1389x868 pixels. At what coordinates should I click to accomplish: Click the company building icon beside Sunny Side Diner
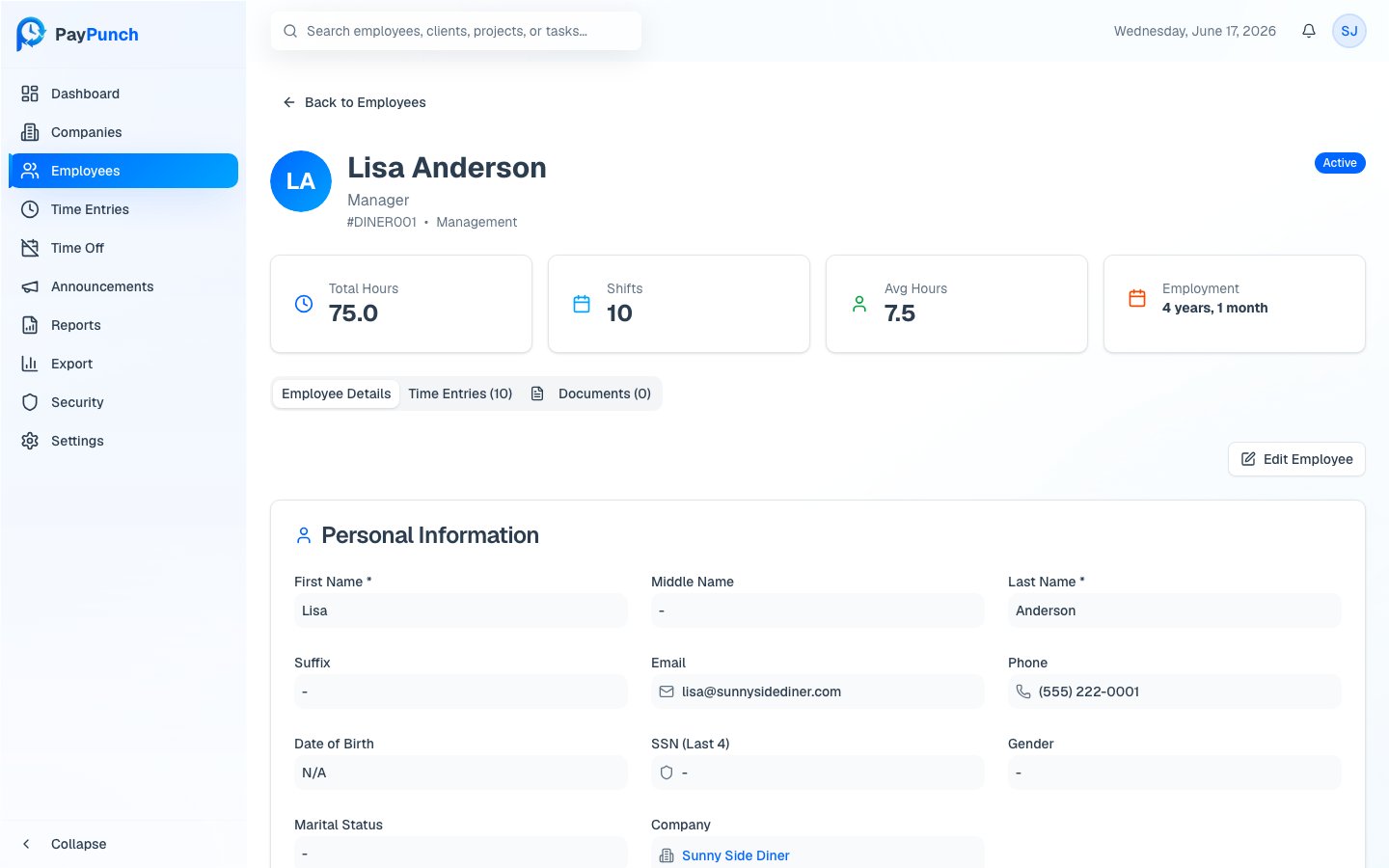tap(667, 855)
